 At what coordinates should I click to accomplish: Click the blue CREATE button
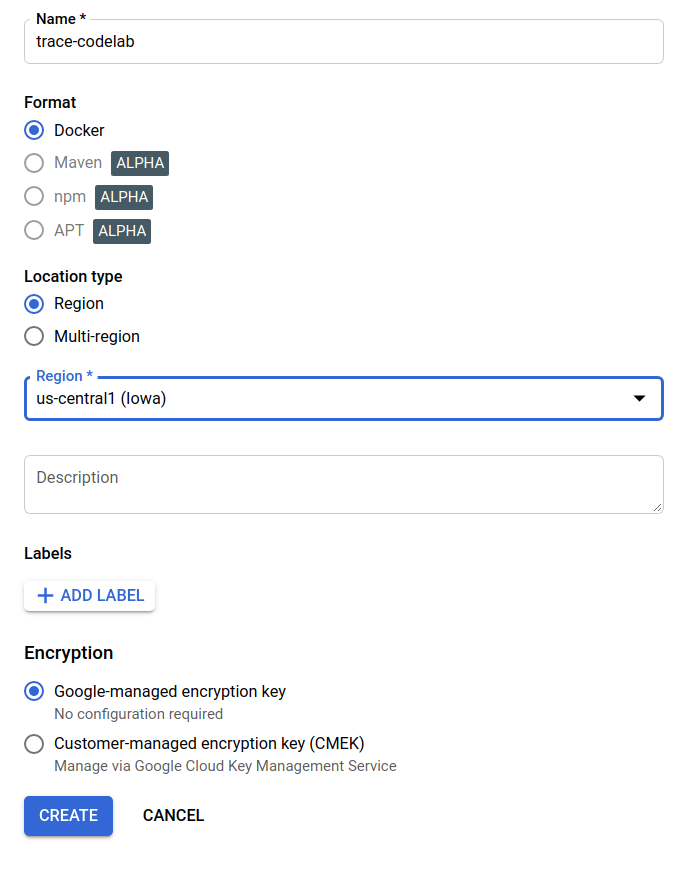click(x=68, y=816)
